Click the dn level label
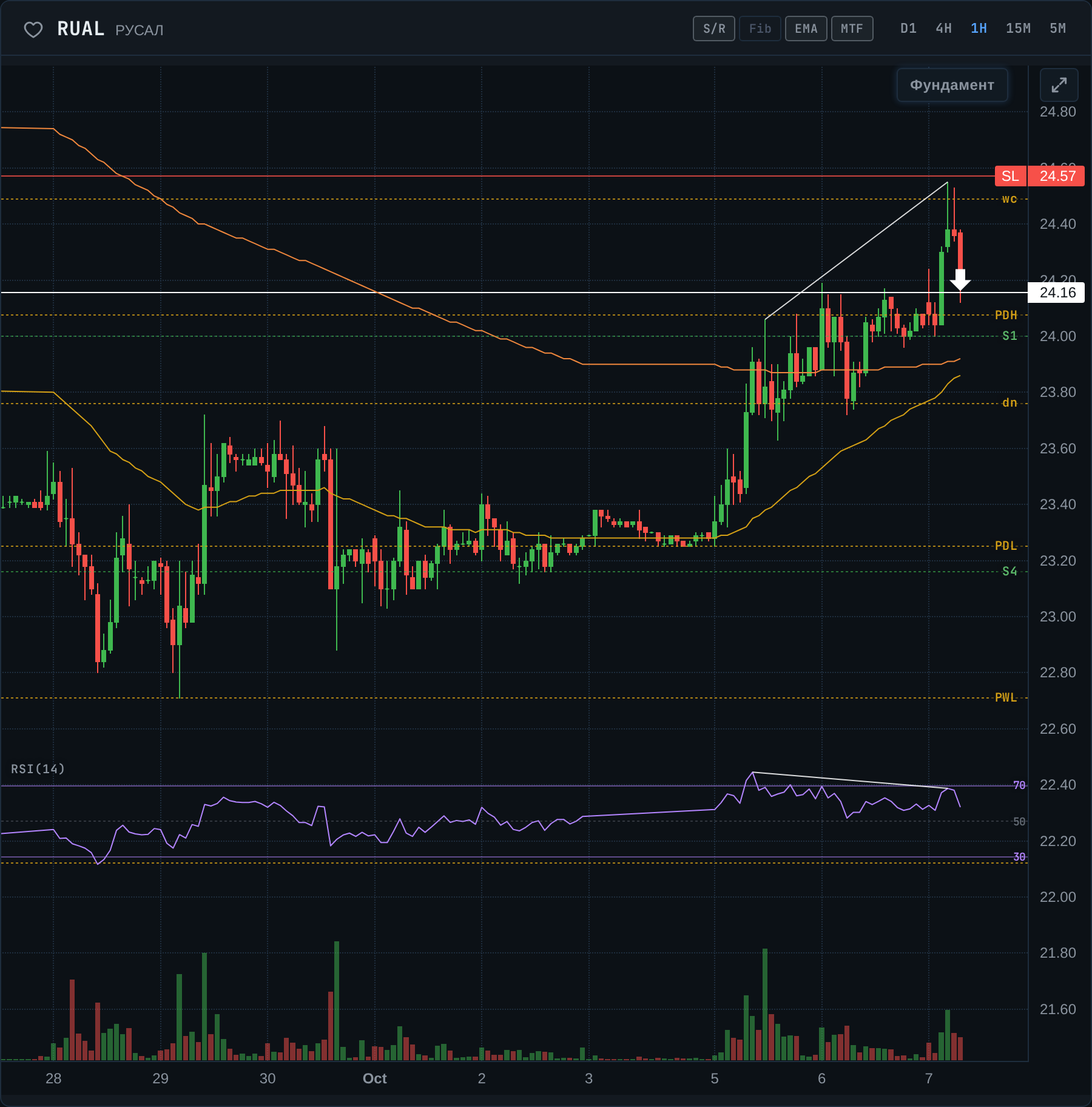The height and width of the screenshot is (1107, 1092). point(1009,402)
